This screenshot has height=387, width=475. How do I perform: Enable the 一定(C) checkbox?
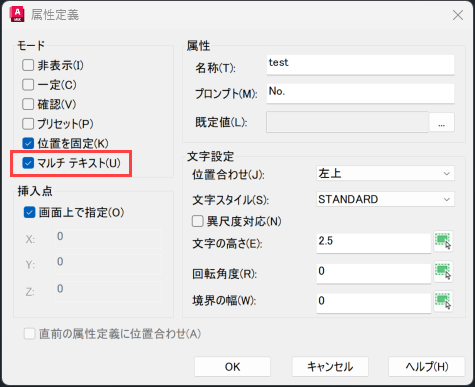coord(28,85)
